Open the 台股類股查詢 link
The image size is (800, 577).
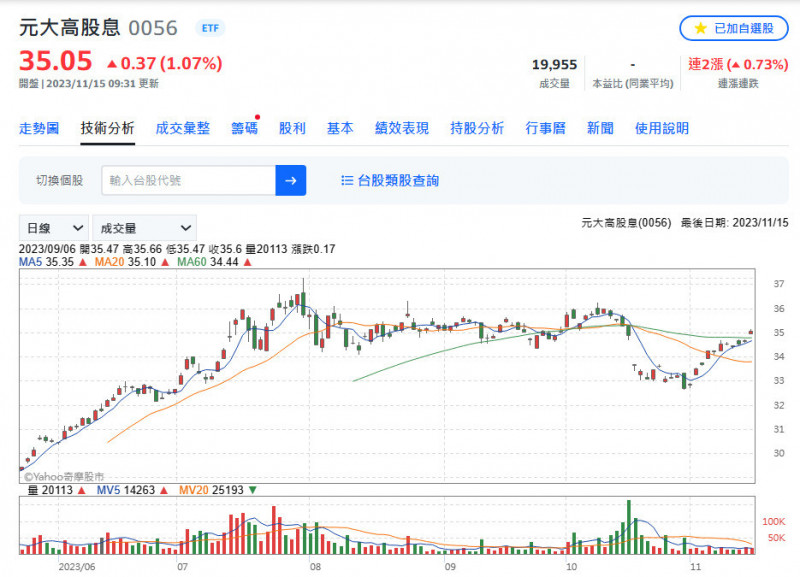[x=398, y=180]
